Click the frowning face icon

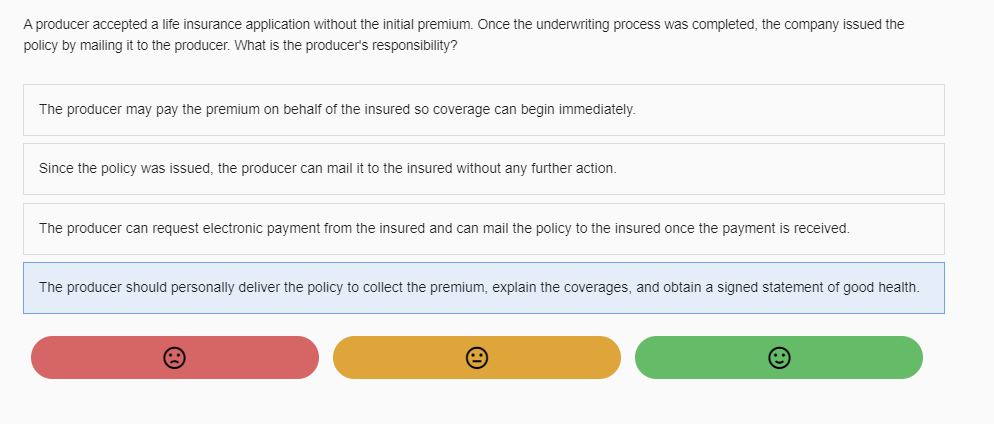click(x=174, y=357)
